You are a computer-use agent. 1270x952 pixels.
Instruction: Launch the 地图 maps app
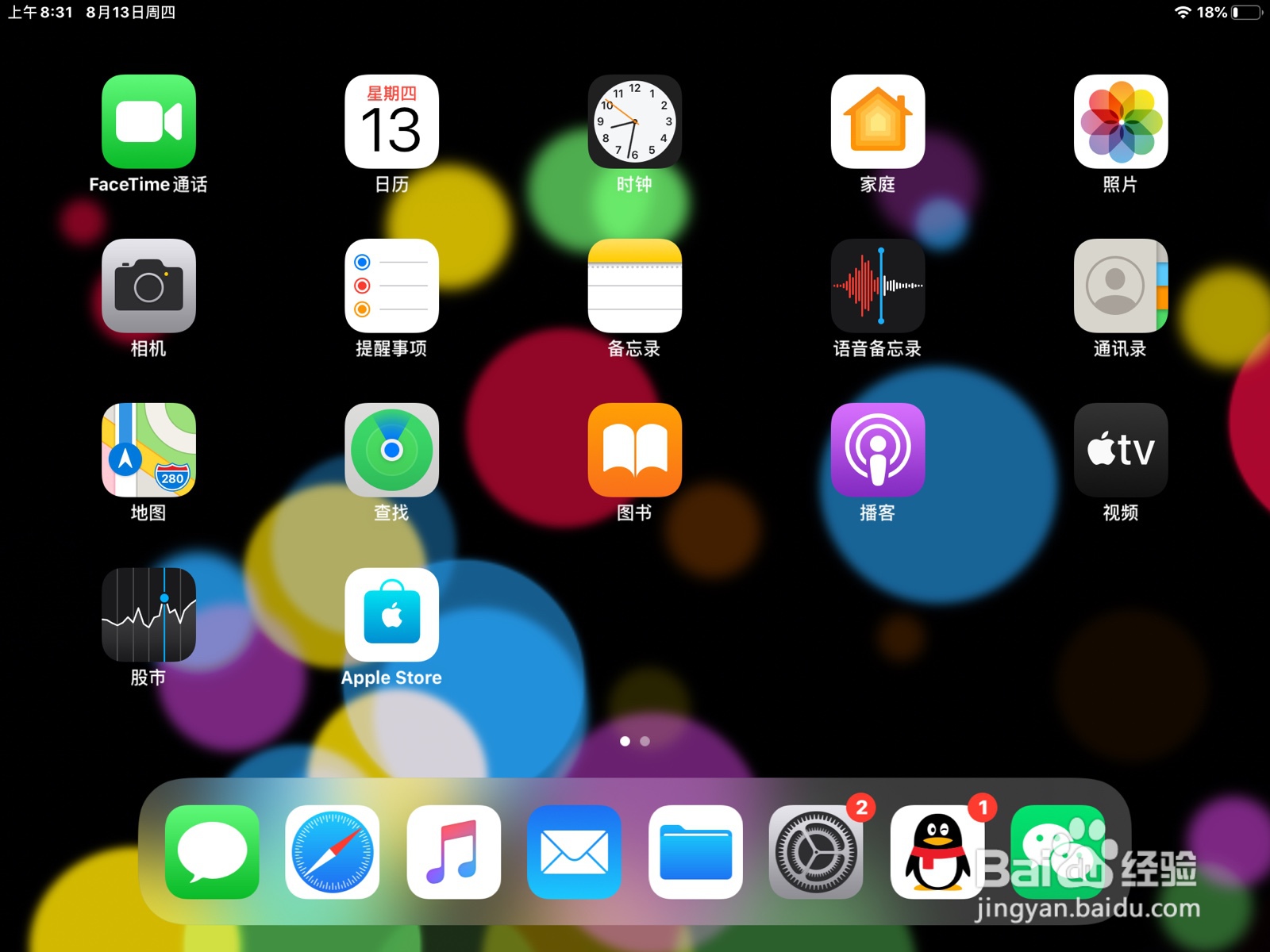point(149,451)
